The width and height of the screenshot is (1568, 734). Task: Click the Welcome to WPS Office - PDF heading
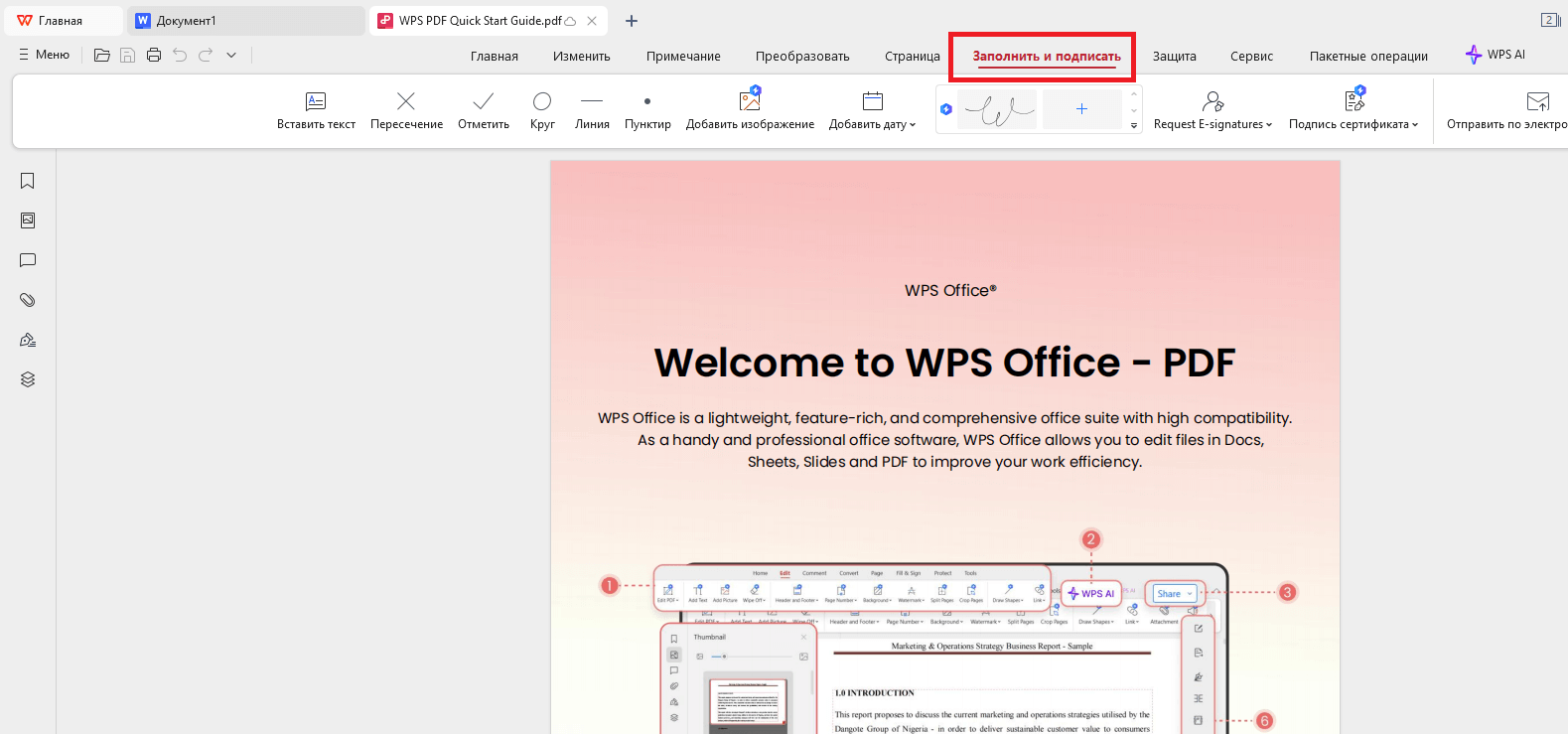point(944,363)
